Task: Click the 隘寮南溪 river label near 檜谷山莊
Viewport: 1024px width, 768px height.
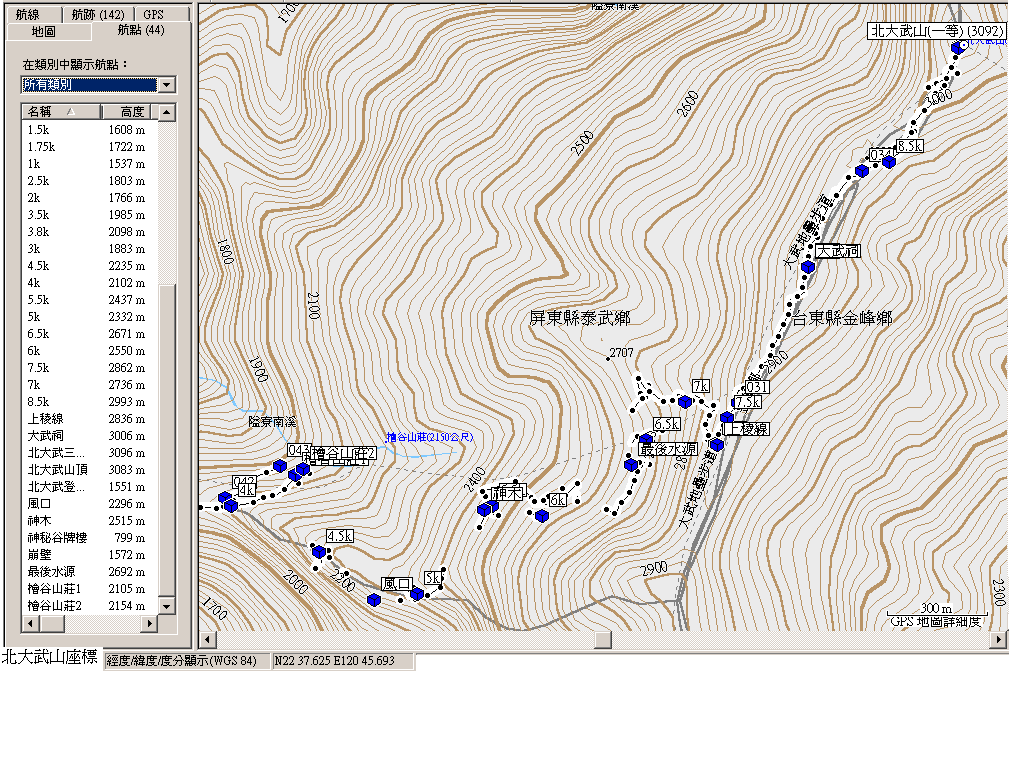Action: (x=272, y=422)
